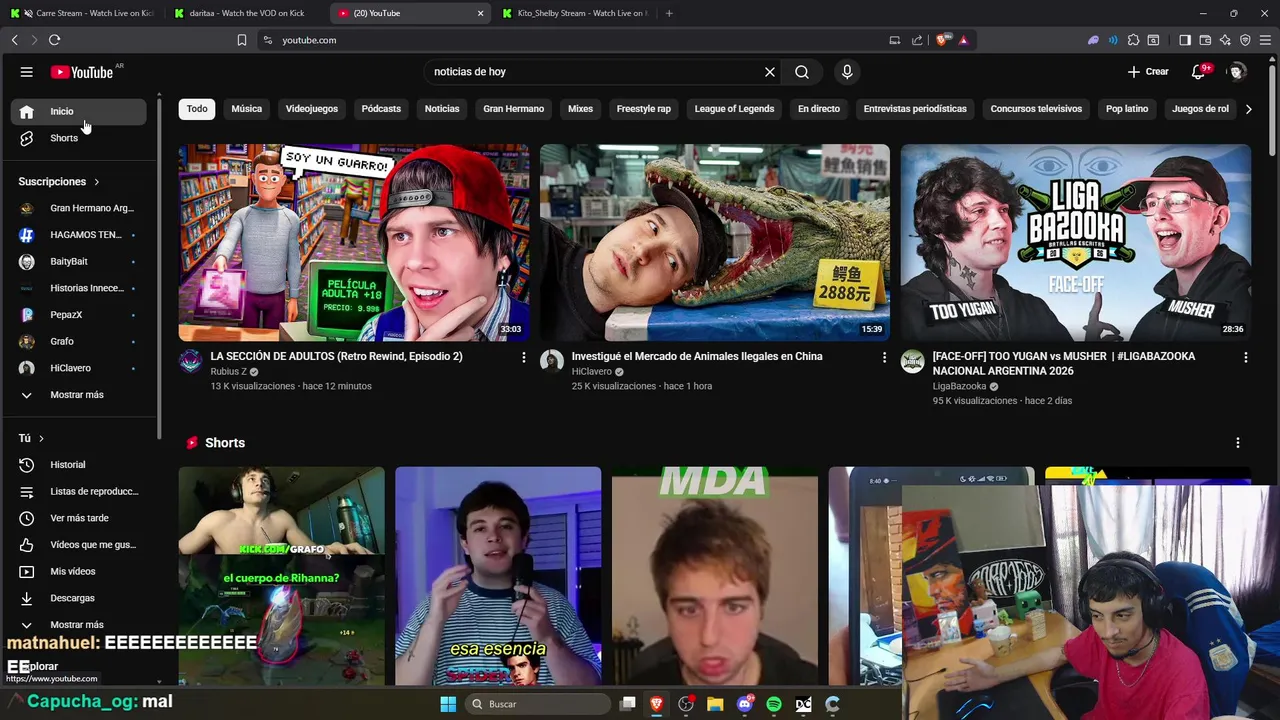Open LA SECCIÓN DE ADULTOS video title

point(336,357)
